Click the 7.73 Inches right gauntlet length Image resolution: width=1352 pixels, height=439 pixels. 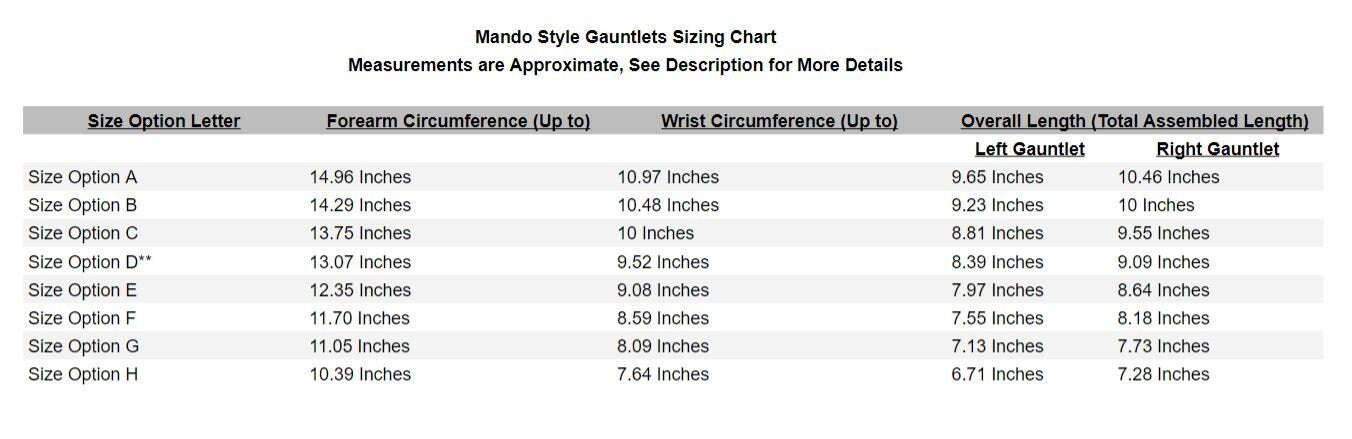coord(1163,346)
